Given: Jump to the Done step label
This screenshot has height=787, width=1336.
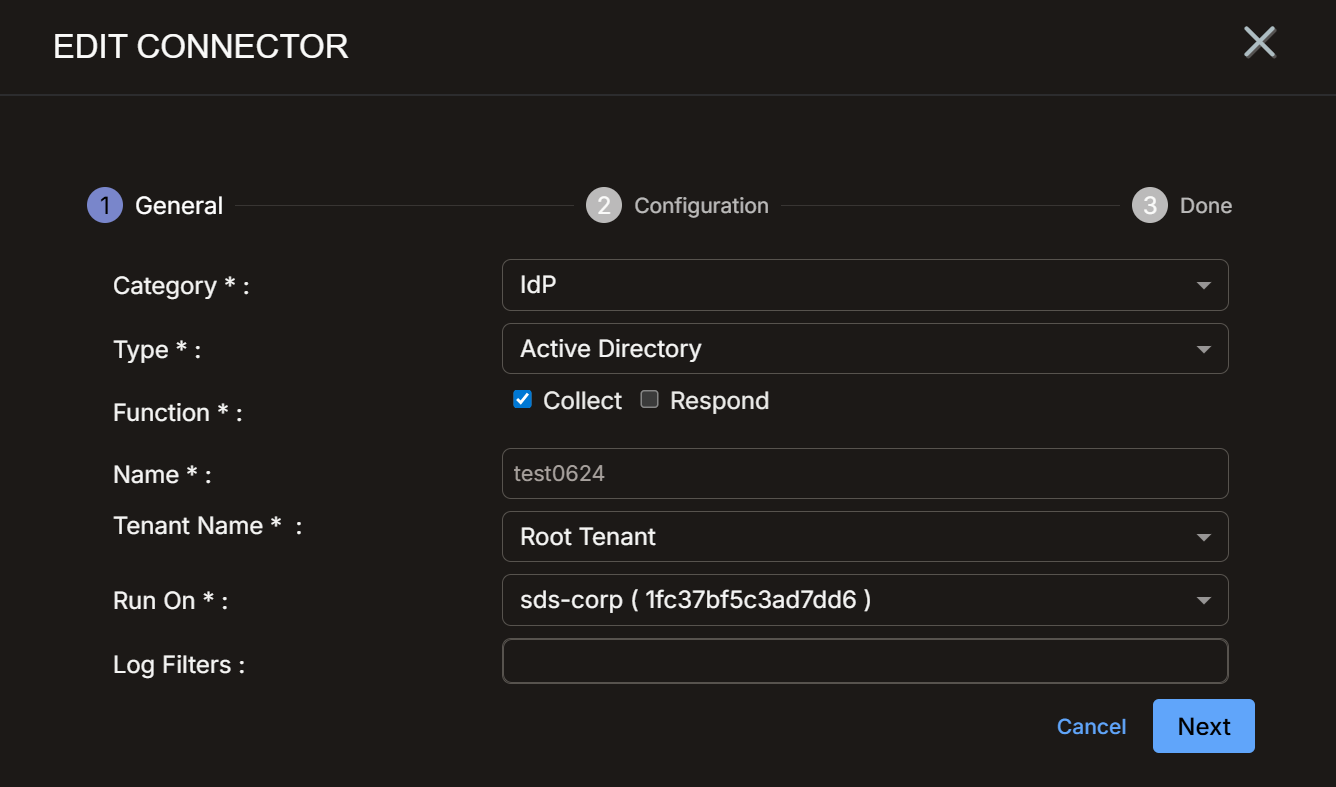Looking at the screenshot, I should point(1206,206).
